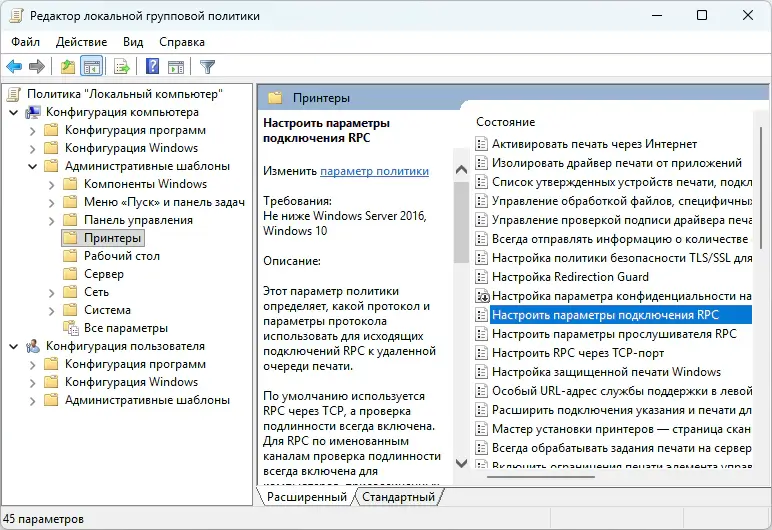Open the 'Справка' menu

(182, 42)
